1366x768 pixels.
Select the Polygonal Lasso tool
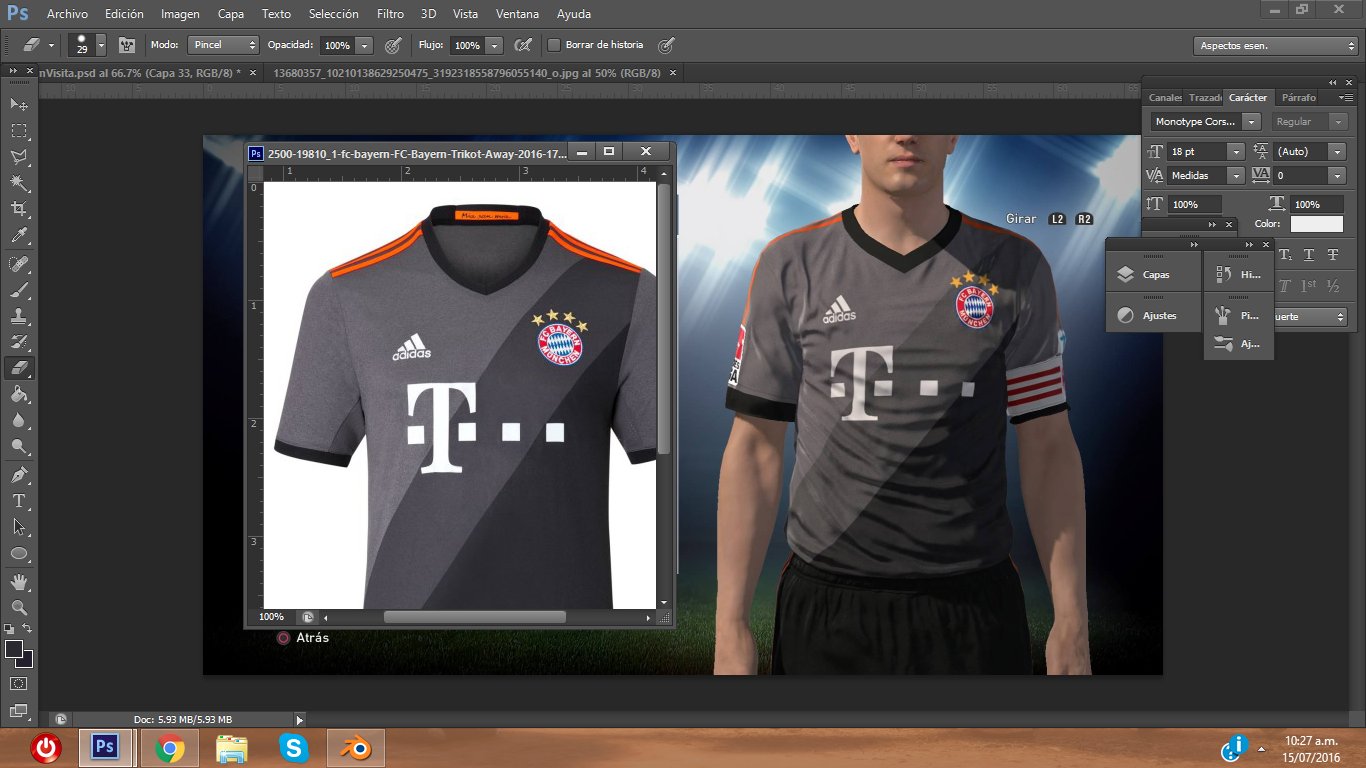point(19,157)
